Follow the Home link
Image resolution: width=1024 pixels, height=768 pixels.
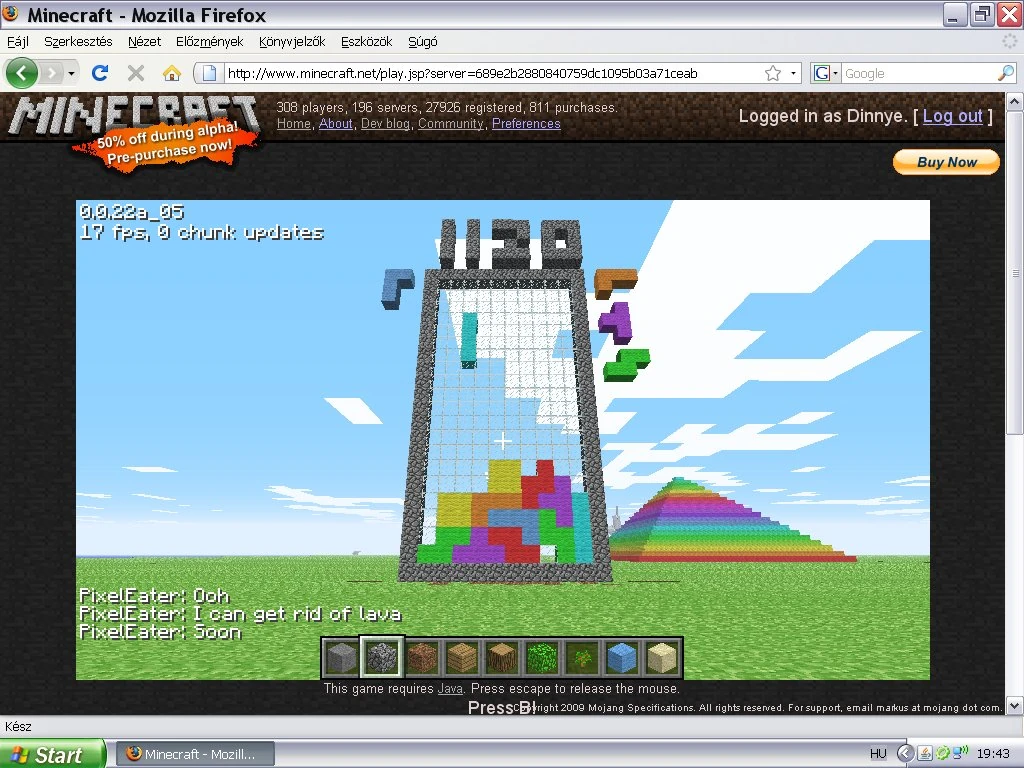click(x=293, y=123)
